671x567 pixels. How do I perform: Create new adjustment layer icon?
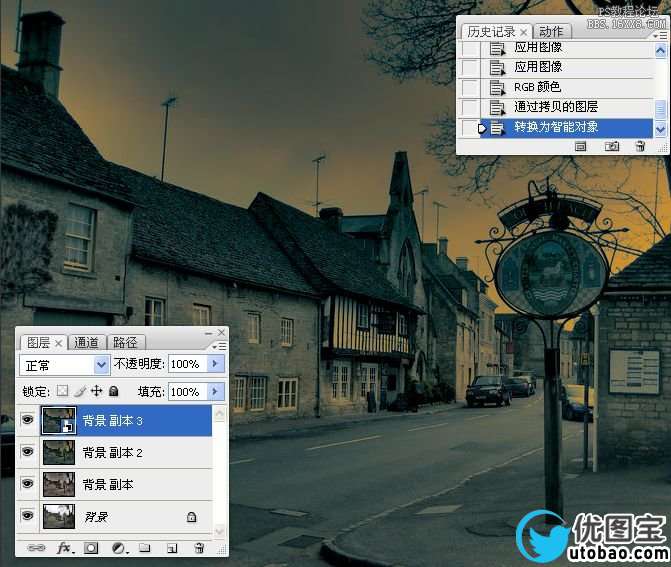(x=118, y=548)
